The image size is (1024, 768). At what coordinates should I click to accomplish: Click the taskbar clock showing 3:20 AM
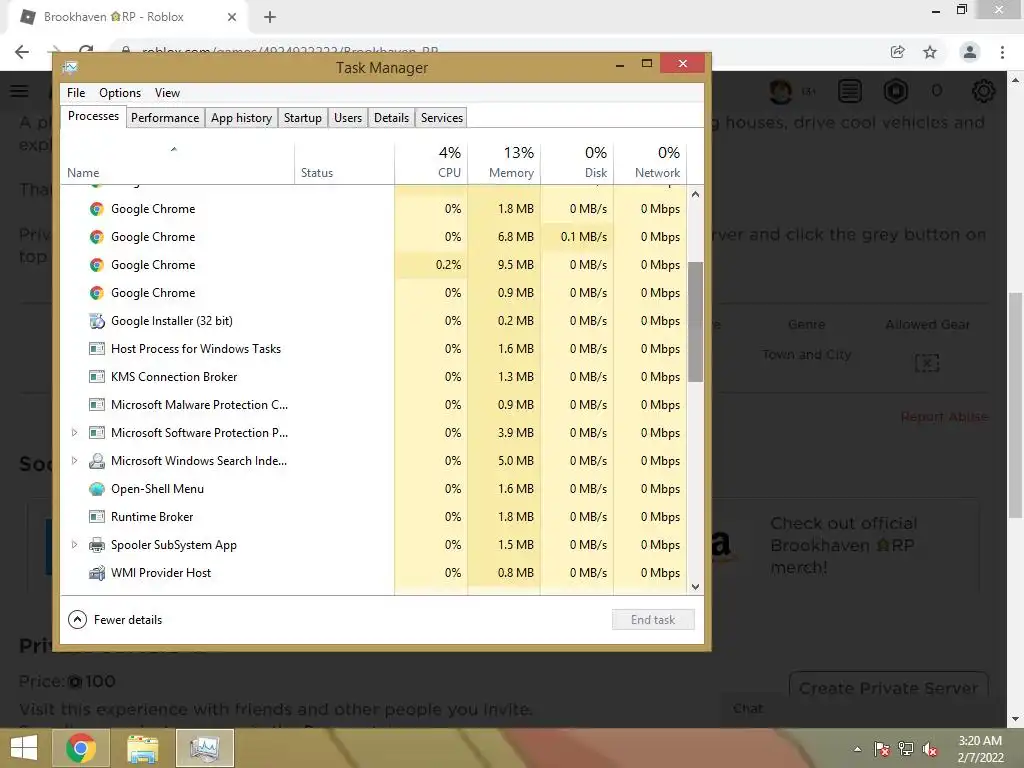tap(980, 749)
